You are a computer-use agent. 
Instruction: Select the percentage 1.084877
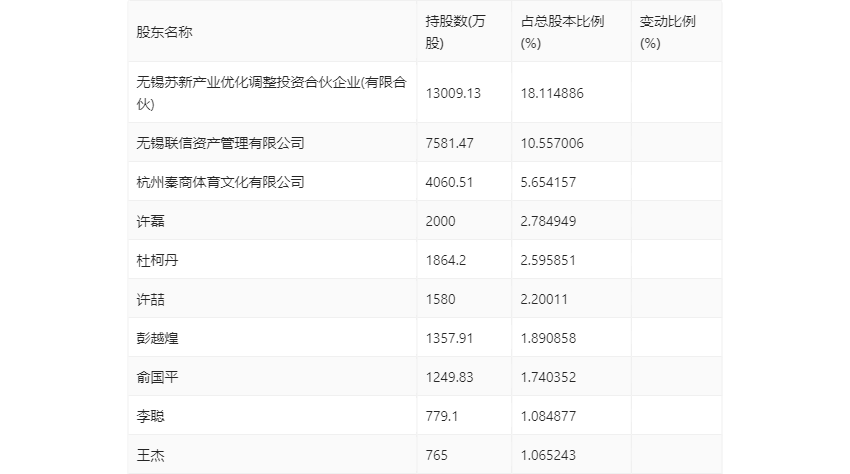pyautogui.click(x=548, y=417)
